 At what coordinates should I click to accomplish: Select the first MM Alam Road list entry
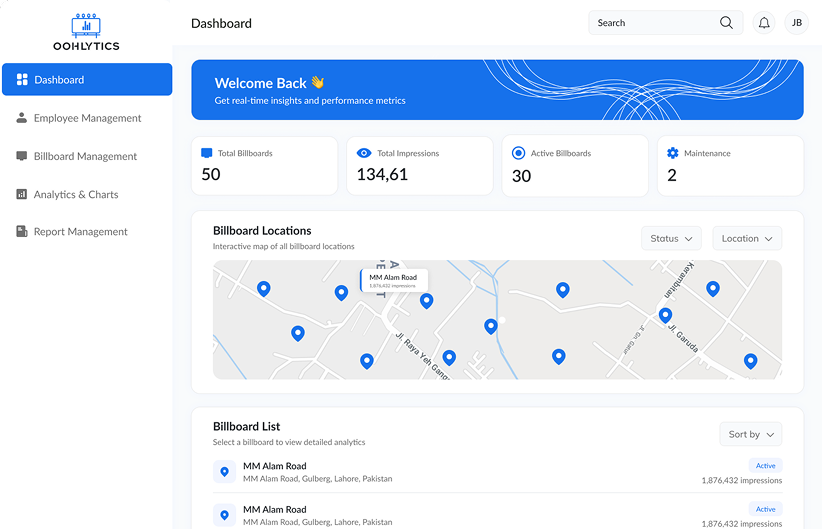pos(497,472)
